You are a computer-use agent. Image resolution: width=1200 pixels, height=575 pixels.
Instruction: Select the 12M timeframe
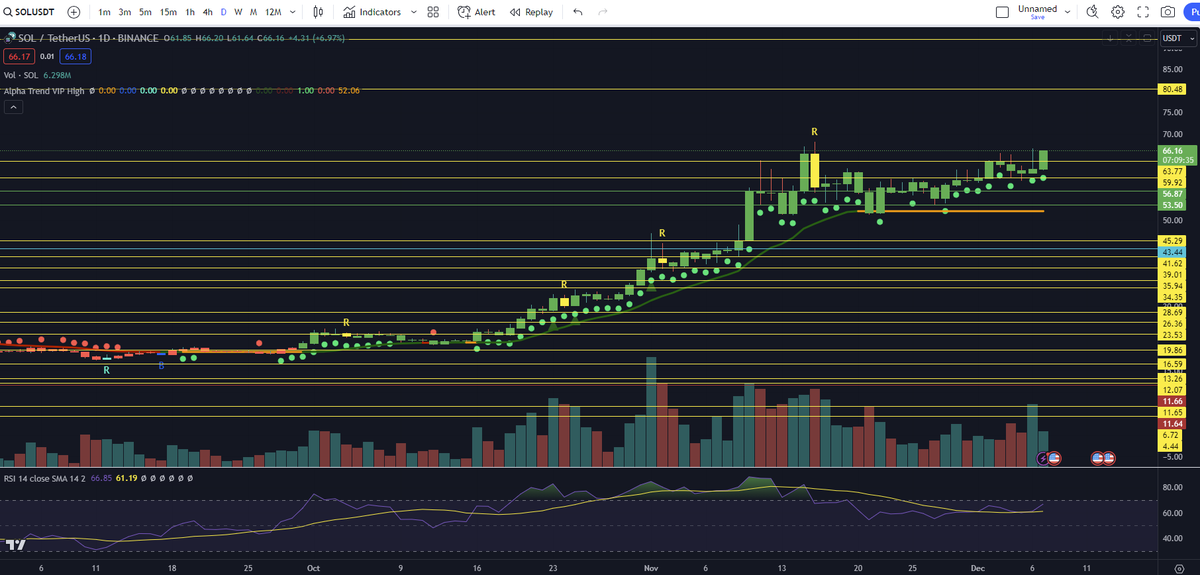(x=272, y=12)
